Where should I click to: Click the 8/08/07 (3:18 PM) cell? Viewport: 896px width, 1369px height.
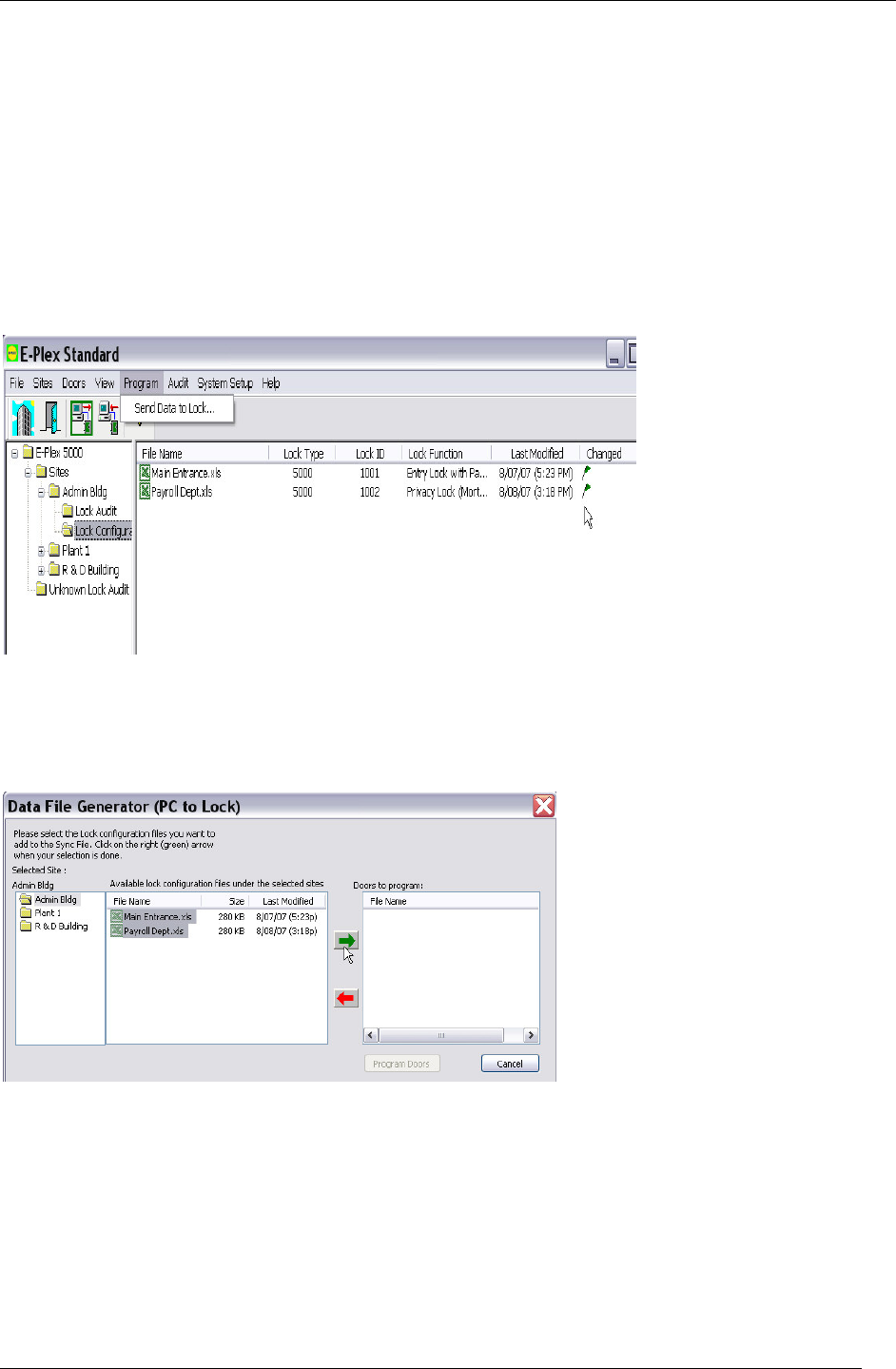point(536,492)
